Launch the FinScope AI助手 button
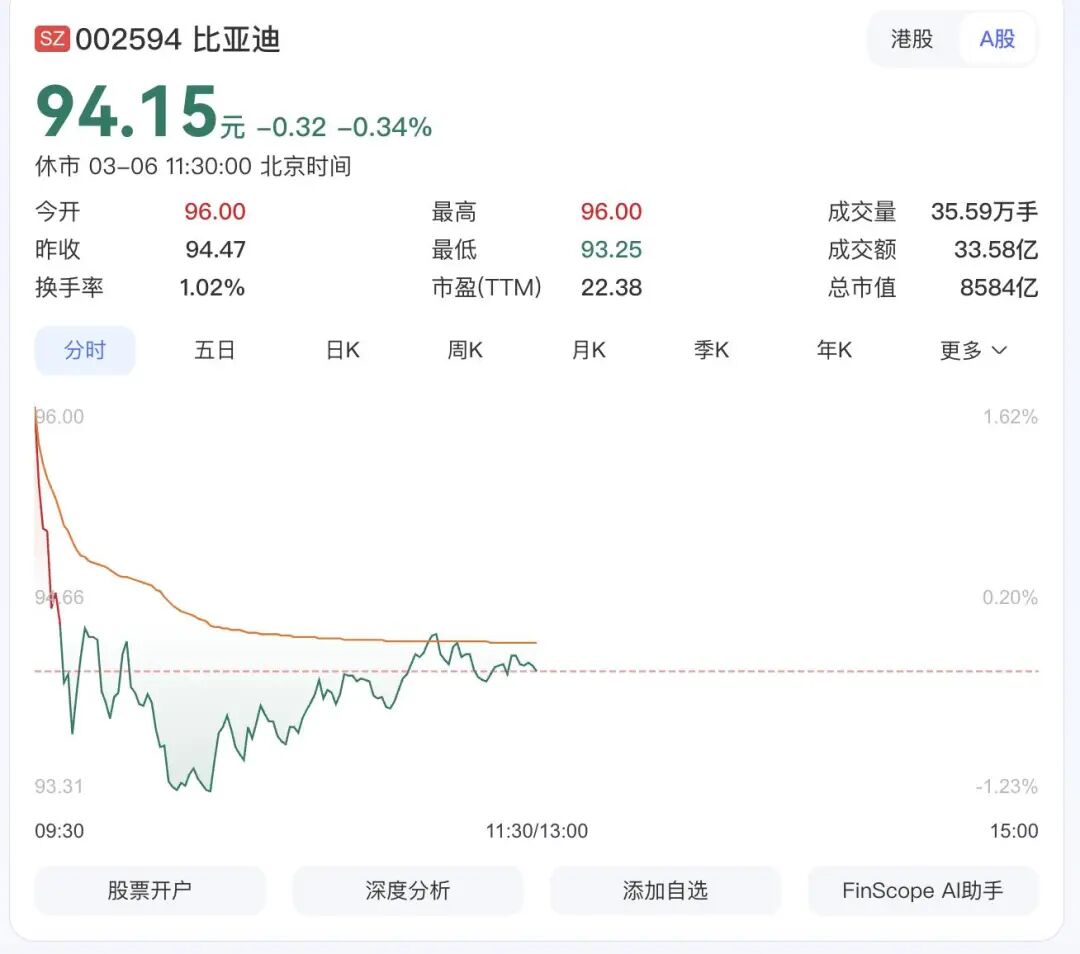Screen dimensions: 1080x954 (x=923, y=890)
